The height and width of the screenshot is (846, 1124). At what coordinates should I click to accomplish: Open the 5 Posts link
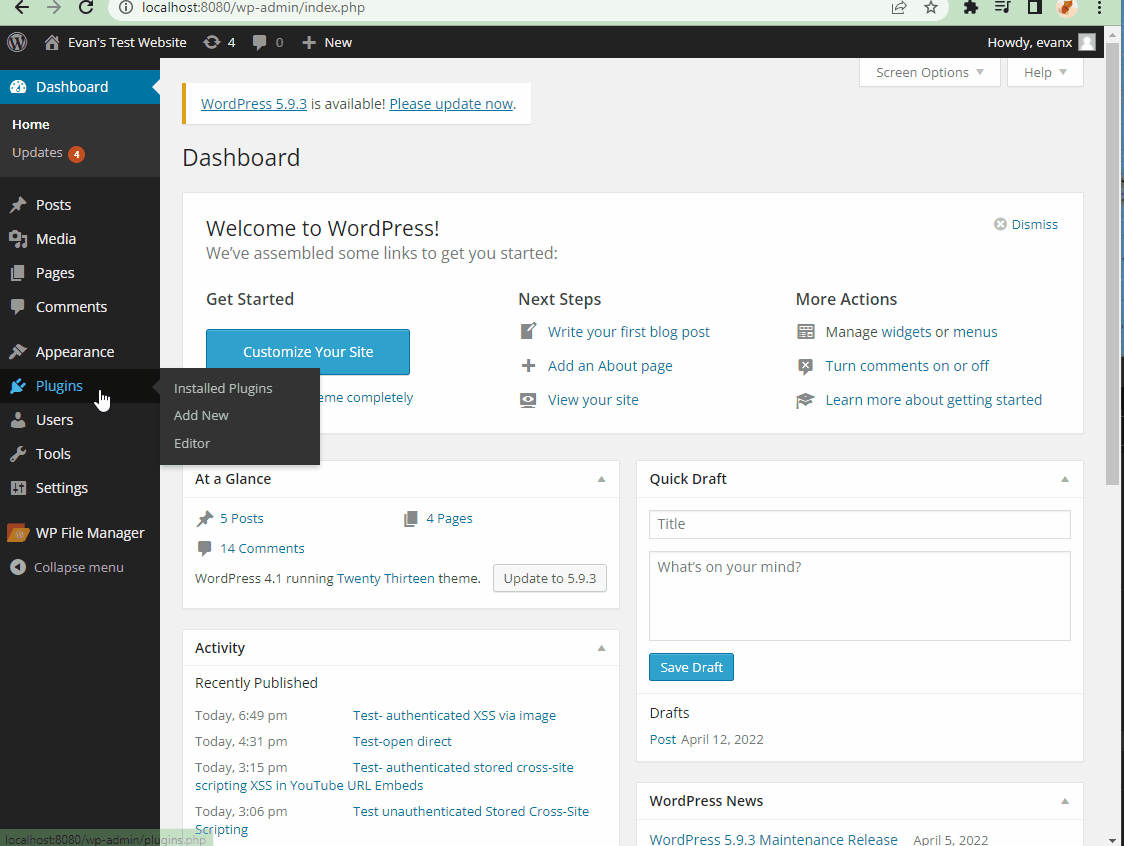tap(242, 518)
